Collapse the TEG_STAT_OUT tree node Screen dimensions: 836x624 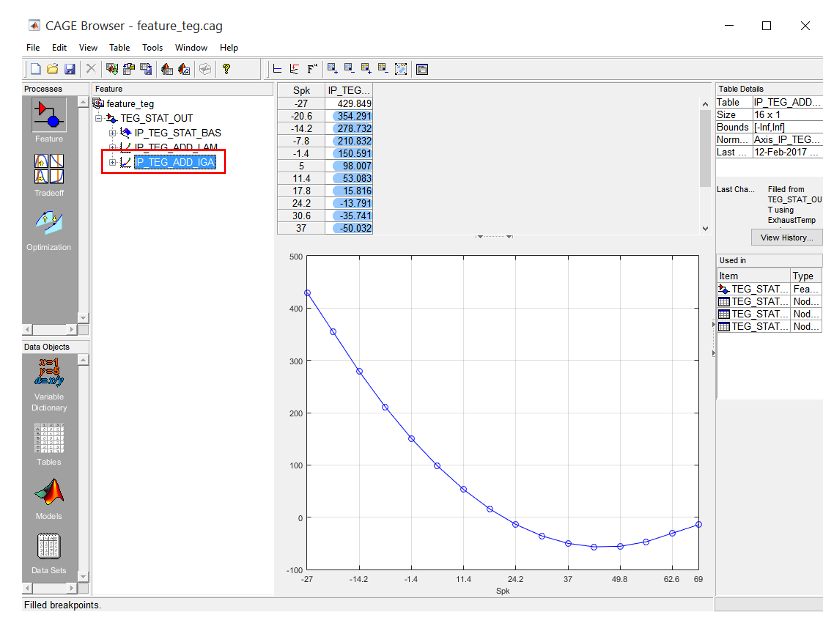pos(99,118)
